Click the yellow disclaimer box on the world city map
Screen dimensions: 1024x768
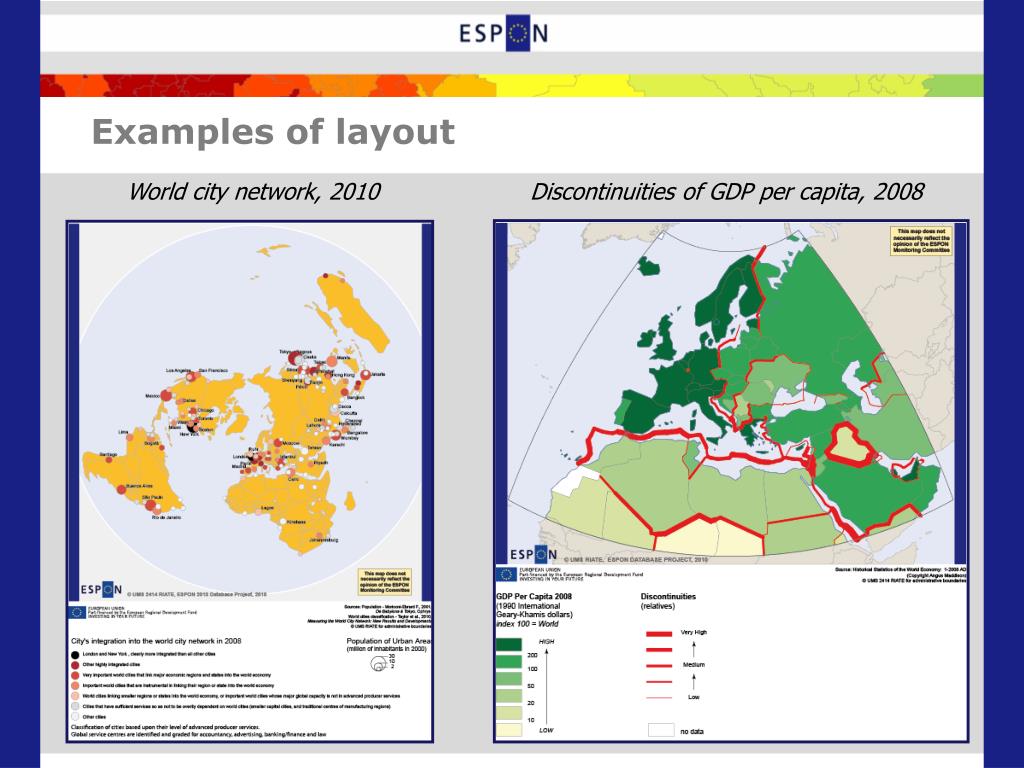point(385,581)
